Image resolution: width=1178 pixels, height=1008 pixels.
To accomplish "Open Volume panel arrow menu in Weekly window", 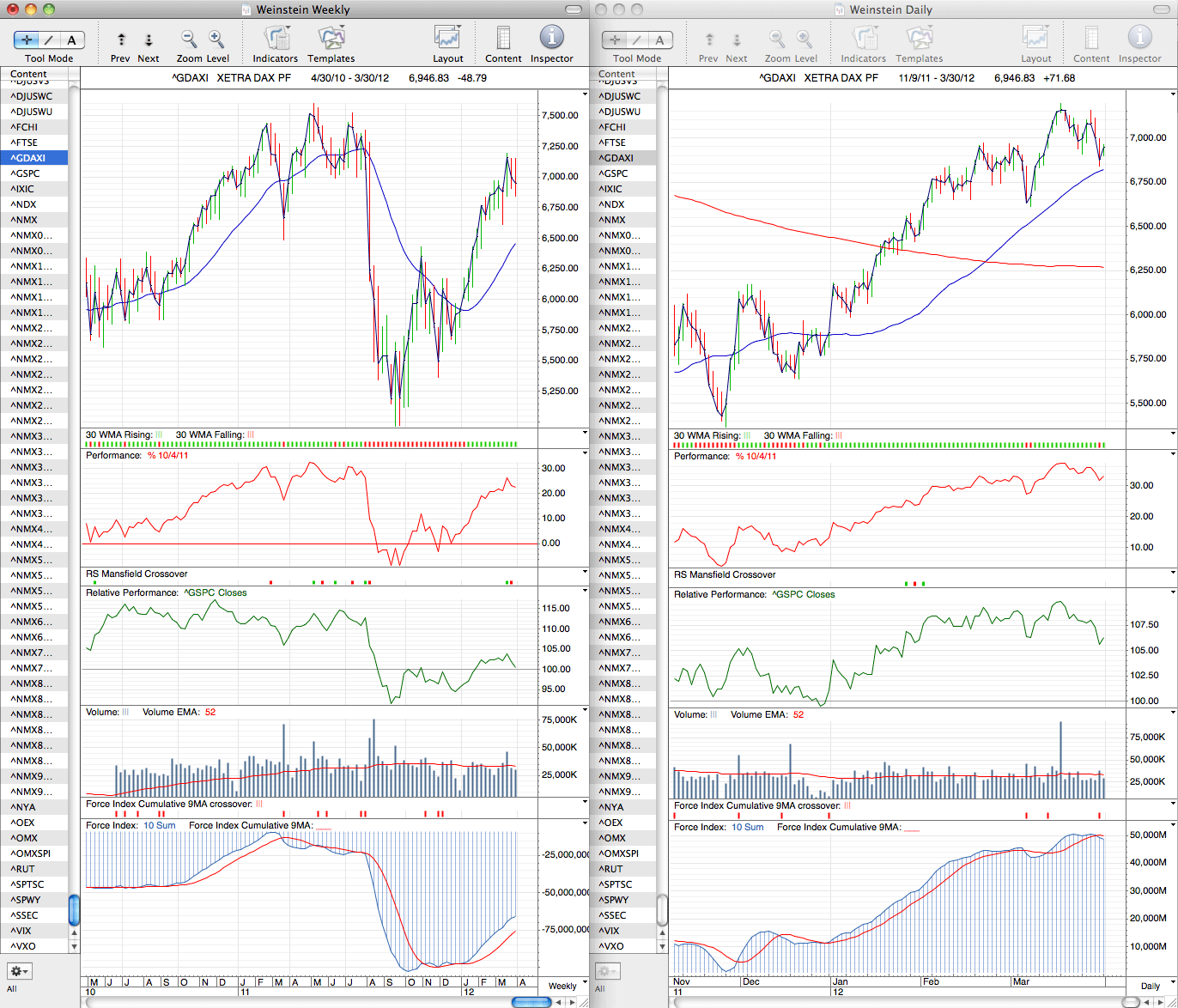I will 585,712.
